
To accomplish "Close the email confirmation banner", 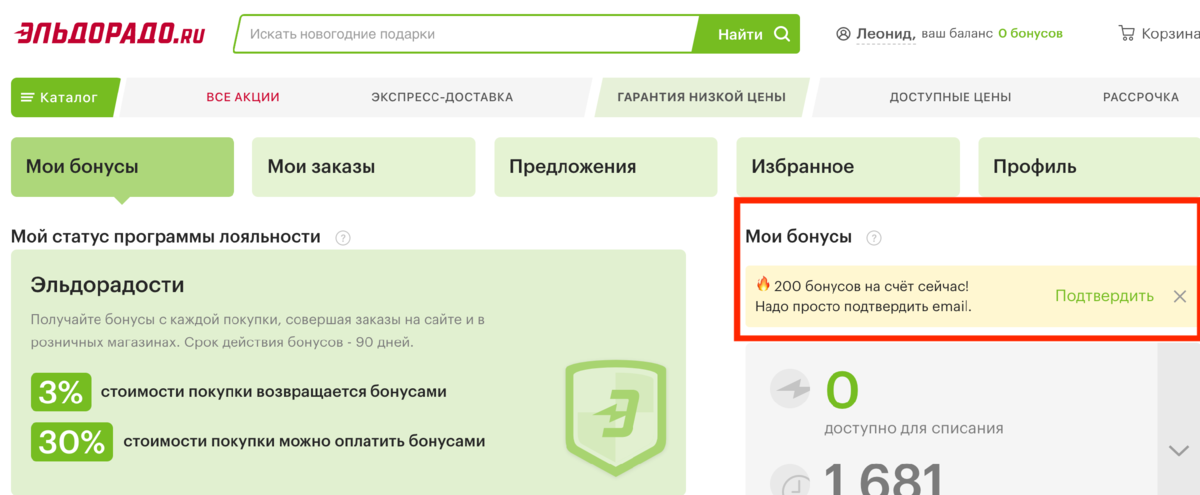I will click(1180, 296).
